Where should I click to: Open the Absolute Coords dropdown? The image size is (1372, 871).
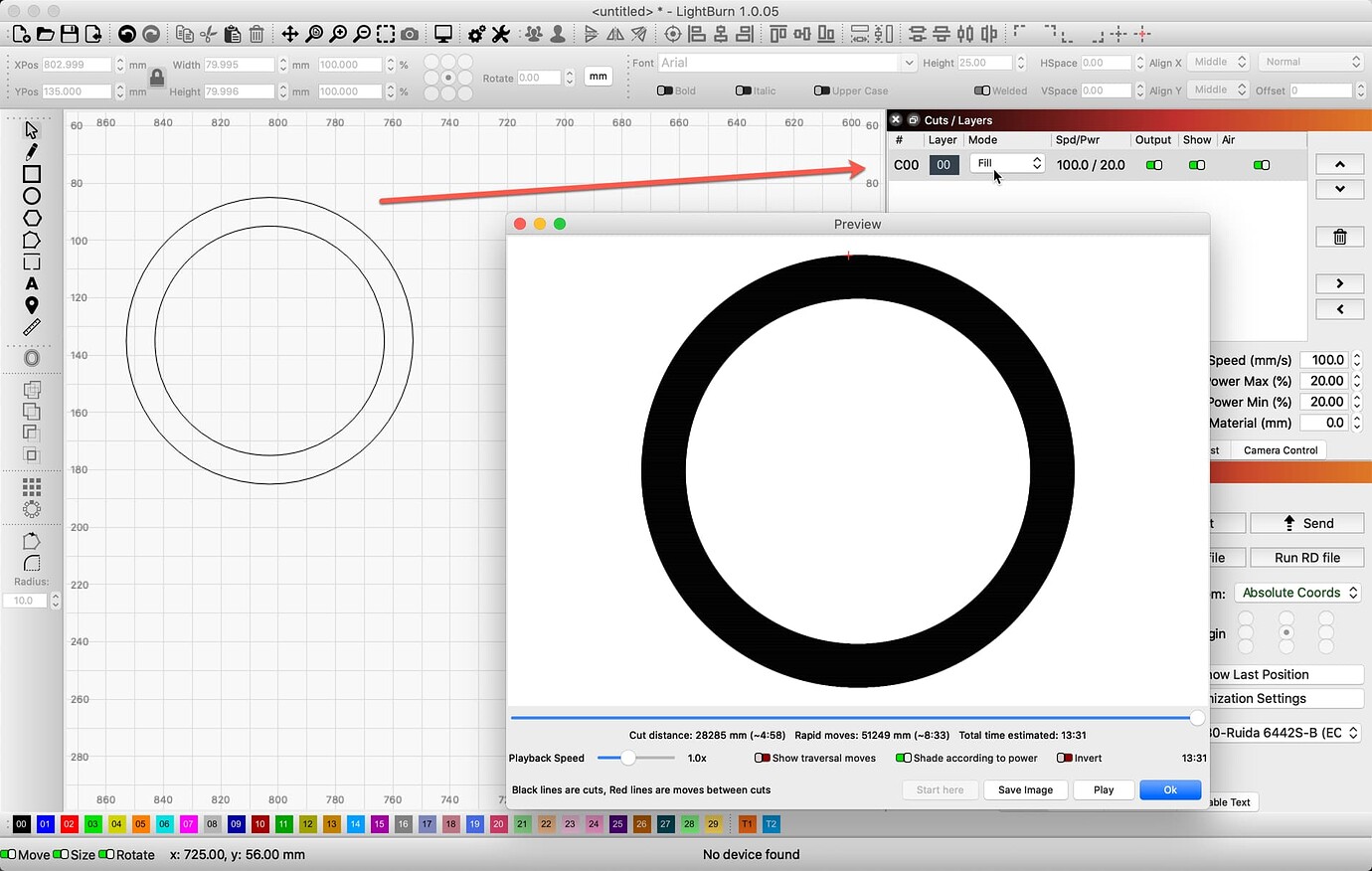point(1297,592)
